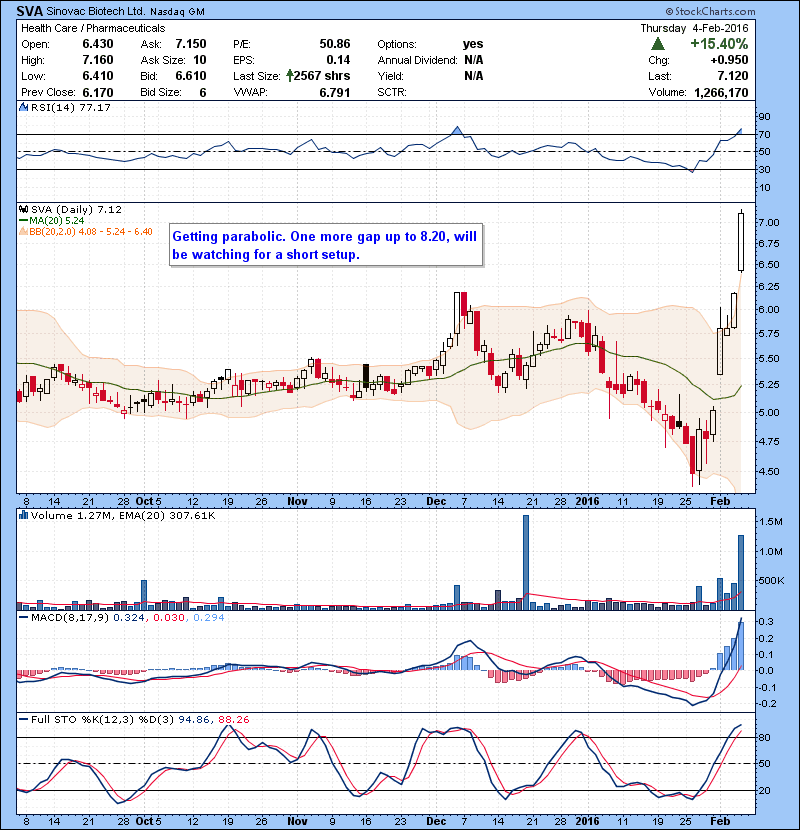Click the small up arrow beside 2567 shrs
This screenshot has height=830, width=800.
(289, 76)
